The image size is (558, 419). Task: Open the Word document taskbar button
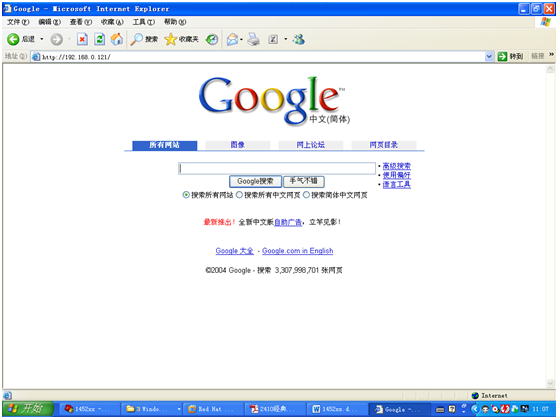coord(337,409)
